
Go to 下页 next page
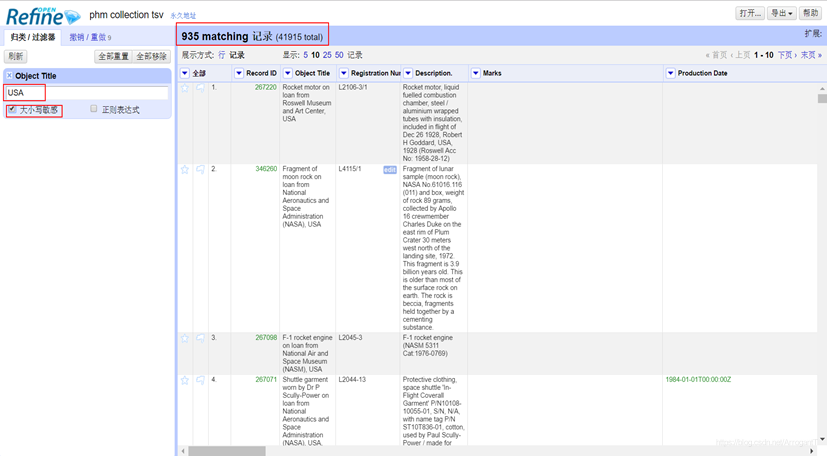click(x=787, y=55)
